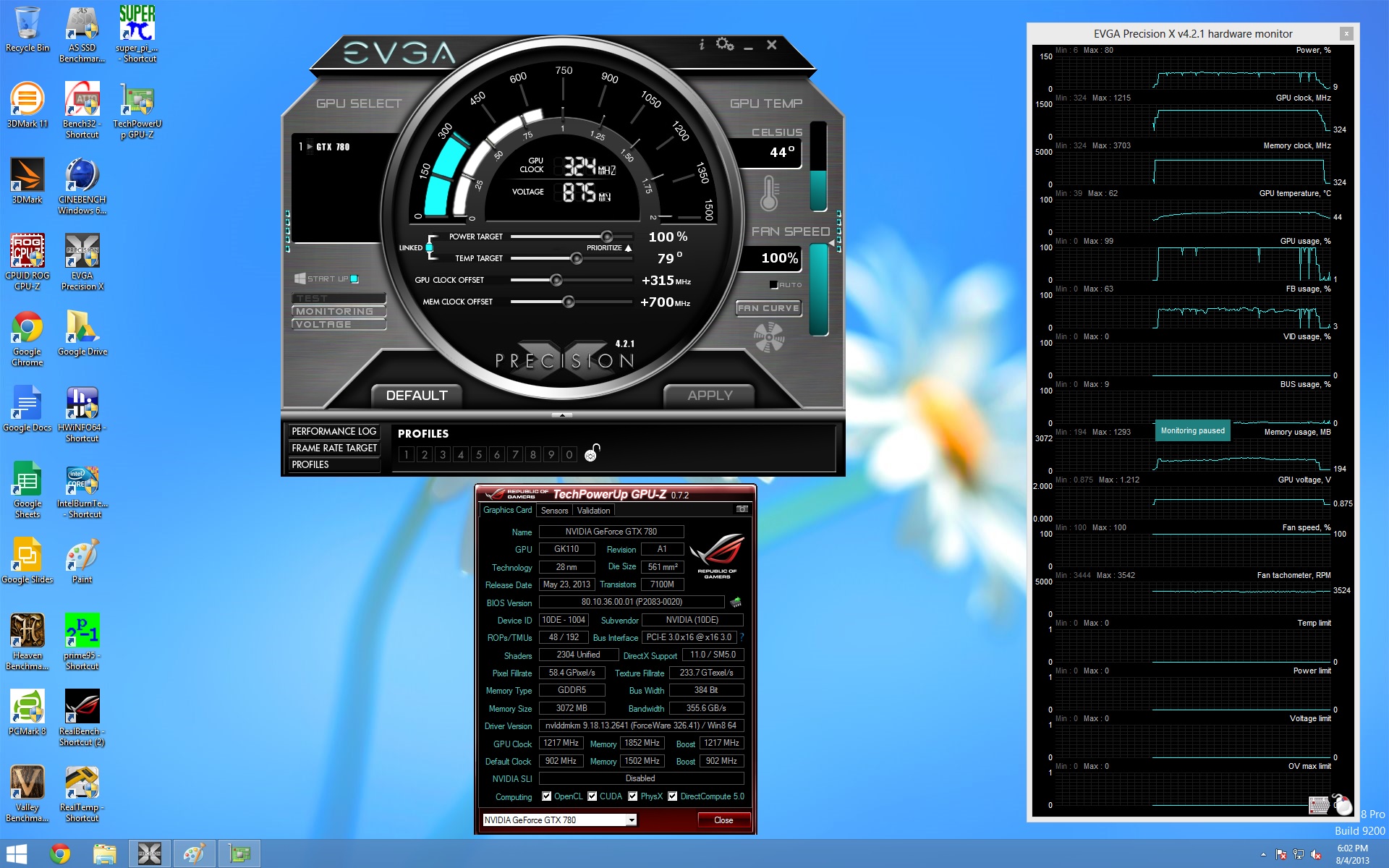Screen dimensions: 1389x868
Task: Open Valley Benchmark desktop icon
Action: pos(27,793)
